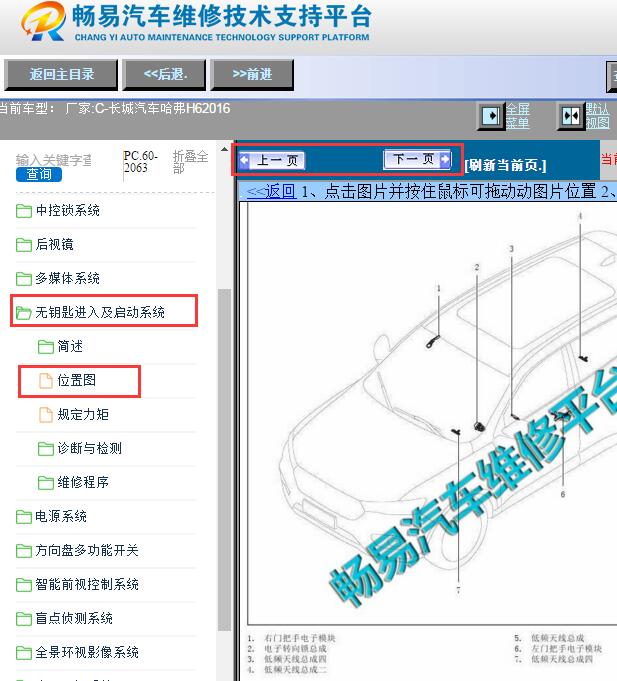Click 折叠全部 to collapse all
This screenshot has width=617, height=681.
point(190,162)
